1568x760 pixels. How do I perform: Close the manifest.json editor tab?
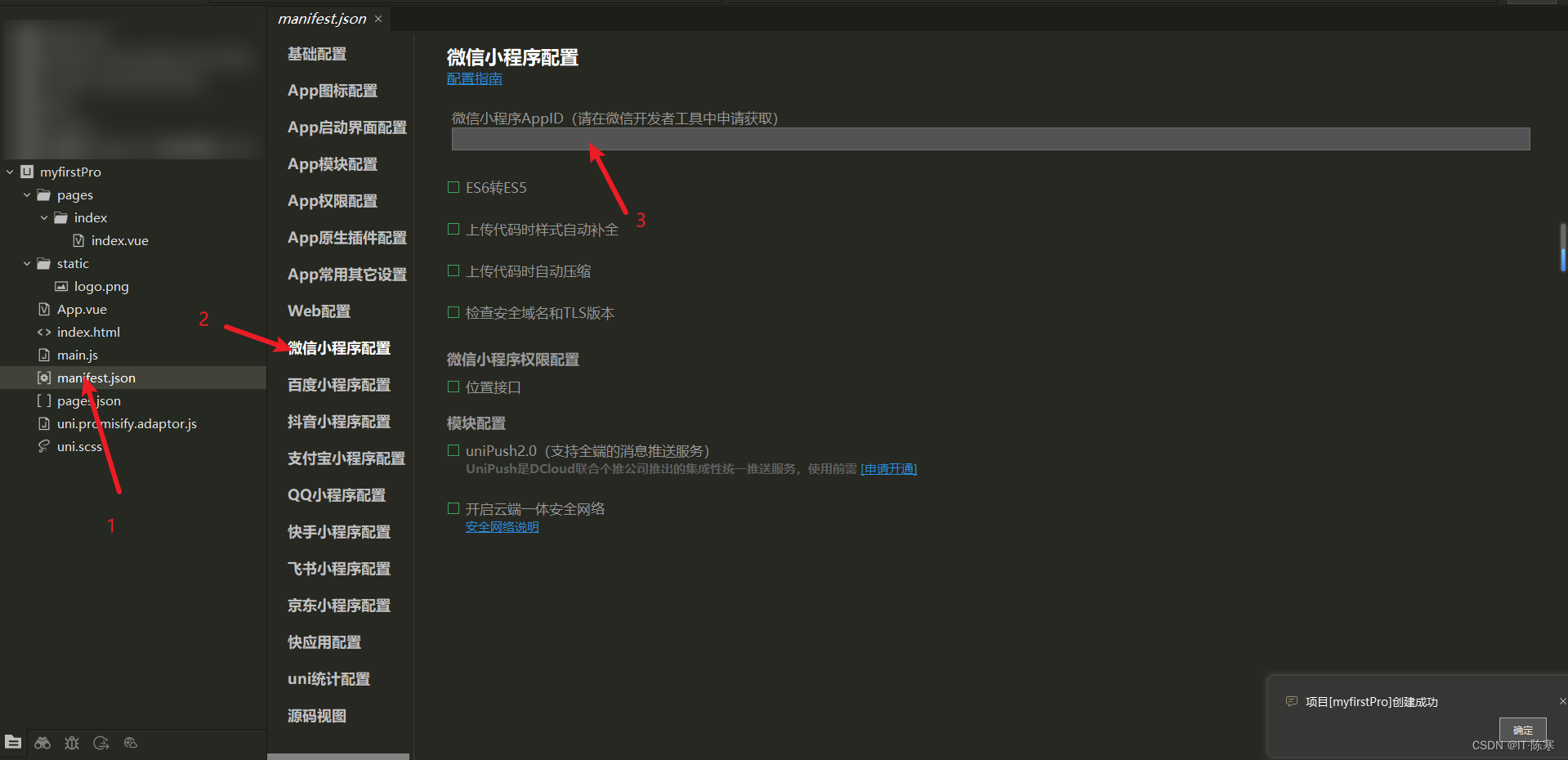[x=378, y=19]
